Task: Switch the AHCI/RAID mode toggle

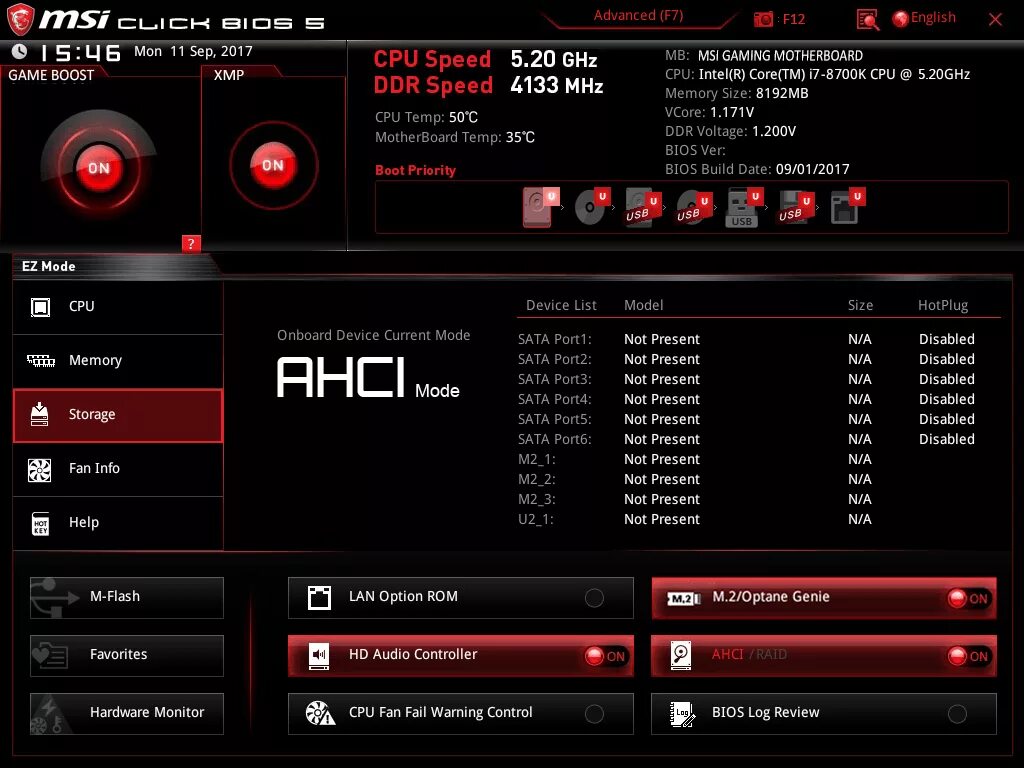Action: 968,656
